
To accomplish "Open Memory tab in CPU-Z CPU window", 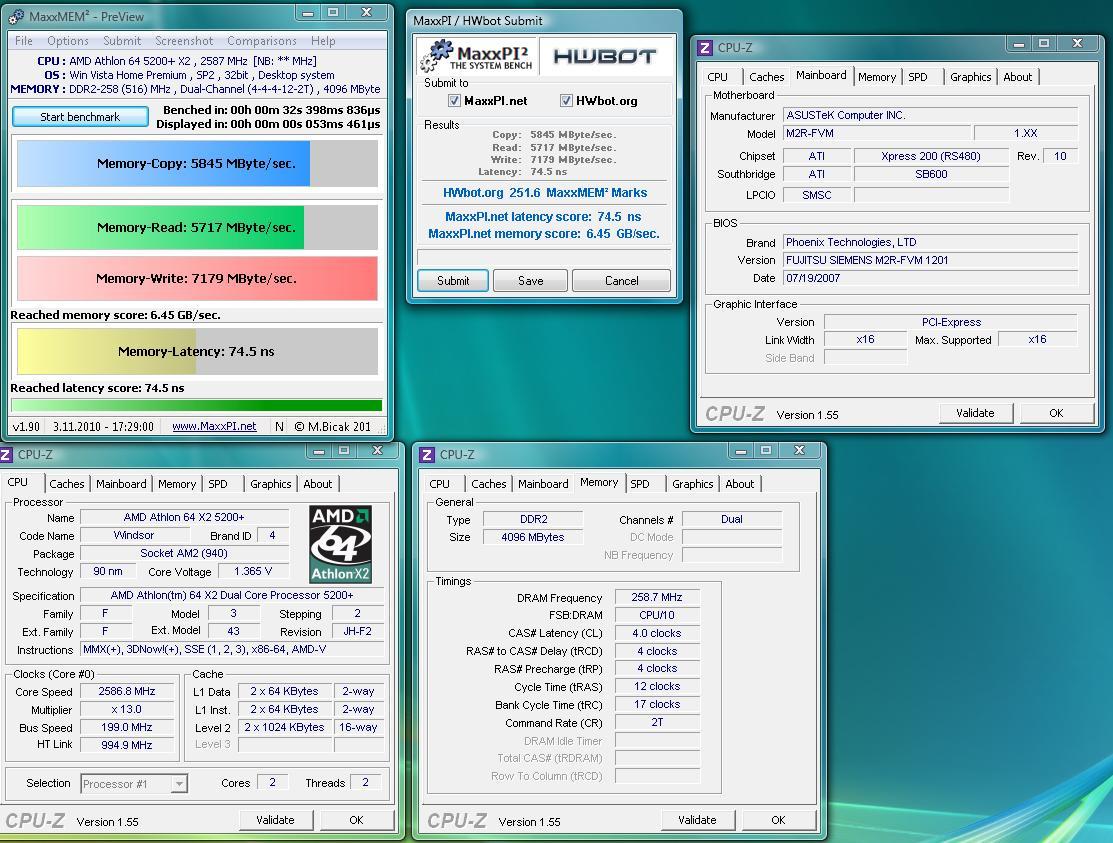I will (x=177, y=484).
